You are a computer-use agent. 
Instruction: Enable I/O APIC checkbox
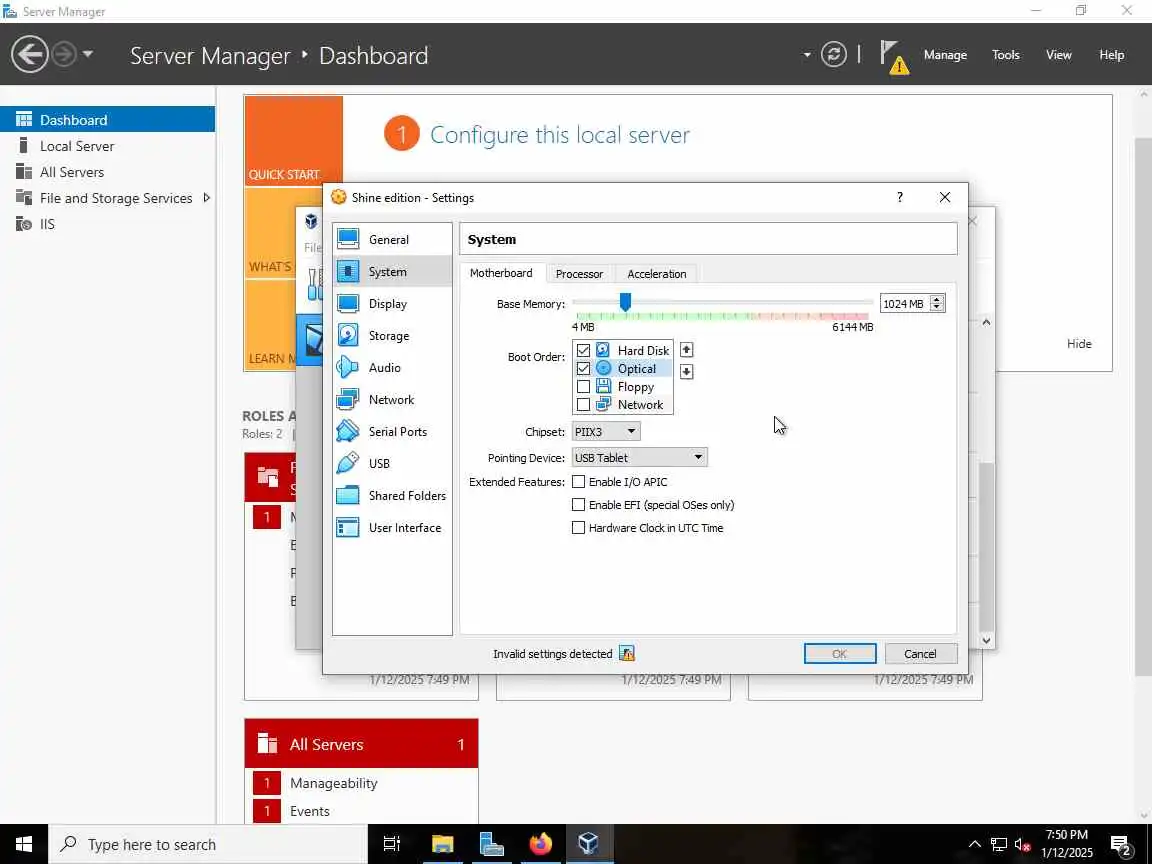579,482
